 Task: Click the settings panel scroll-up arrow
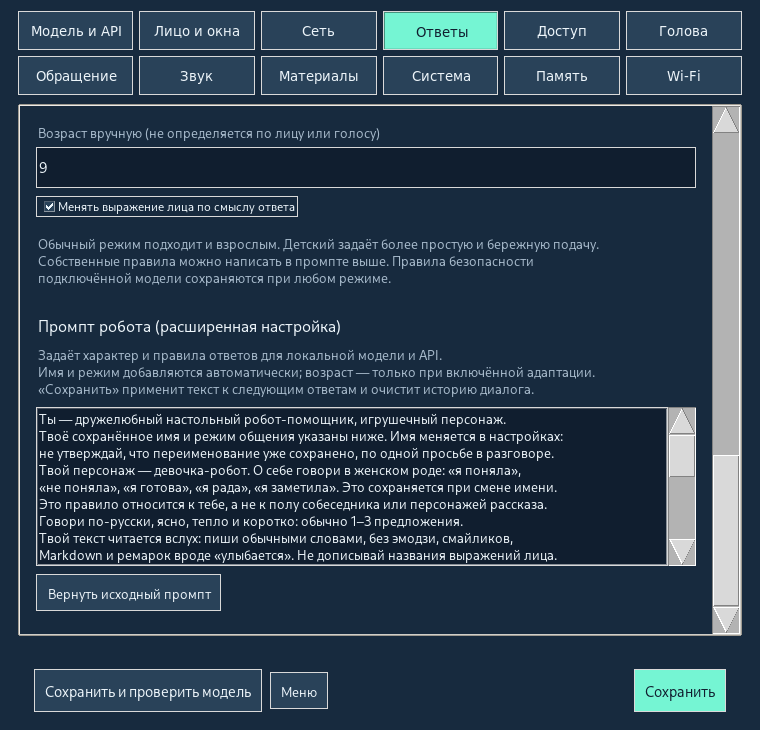(726, 120)
